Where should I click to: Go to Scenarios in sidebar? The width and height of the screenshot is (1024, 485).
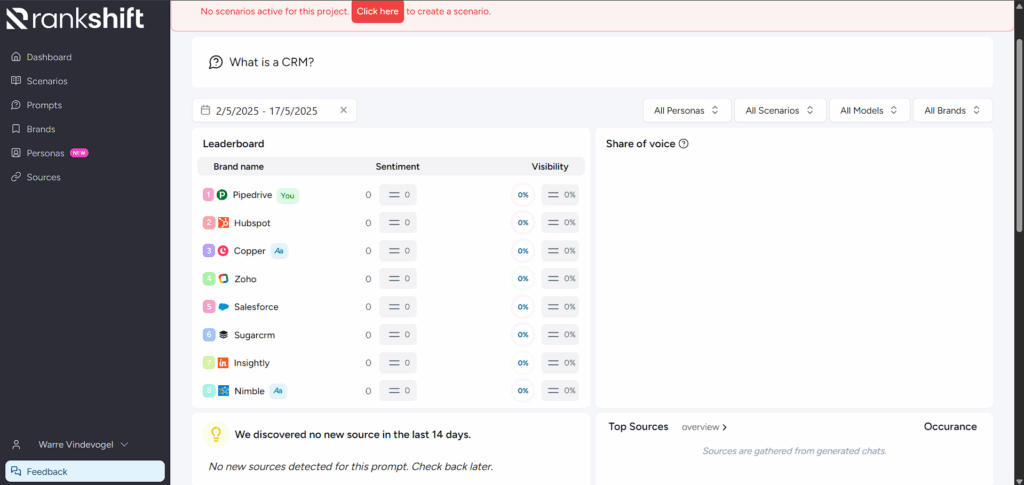point(47,81)
